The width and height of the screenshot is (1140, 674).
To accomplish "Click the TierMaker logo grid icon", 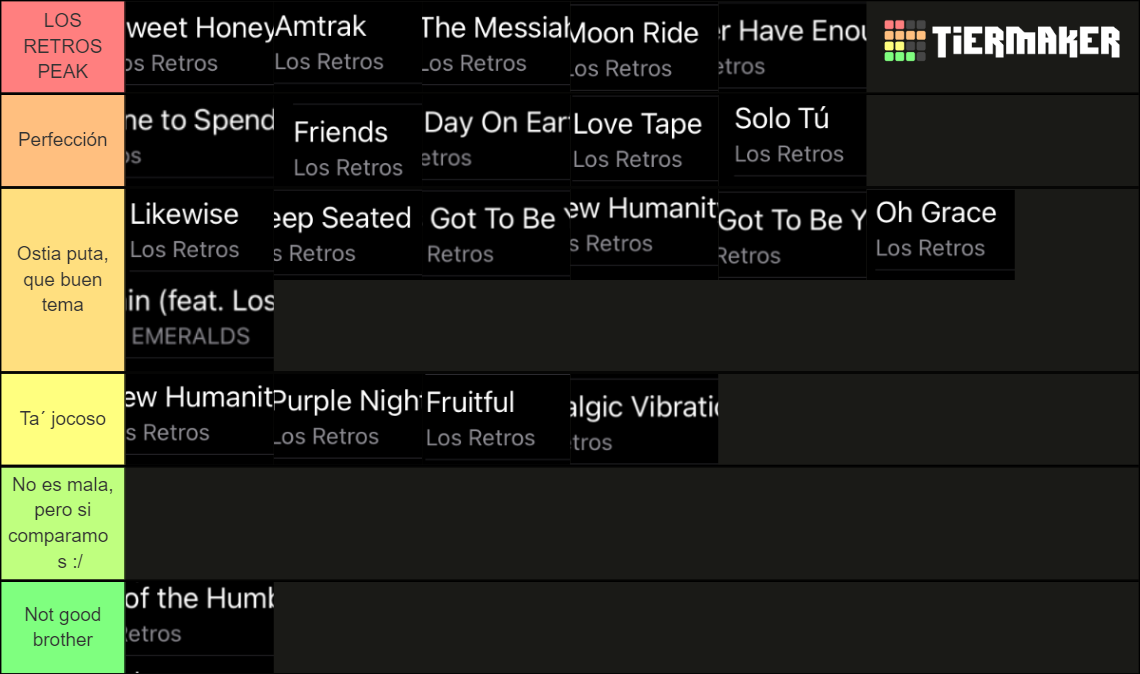I will tap(904, 41).
